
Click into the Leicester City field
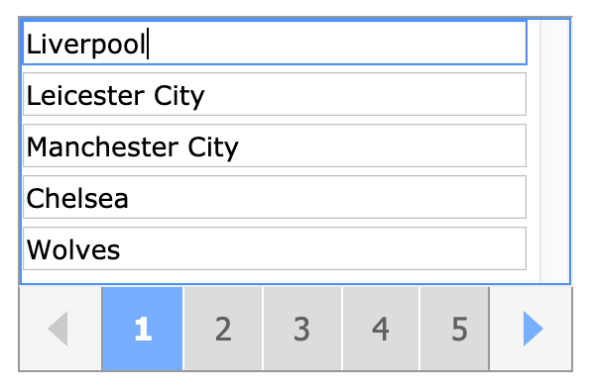click(x=275, y=95)
